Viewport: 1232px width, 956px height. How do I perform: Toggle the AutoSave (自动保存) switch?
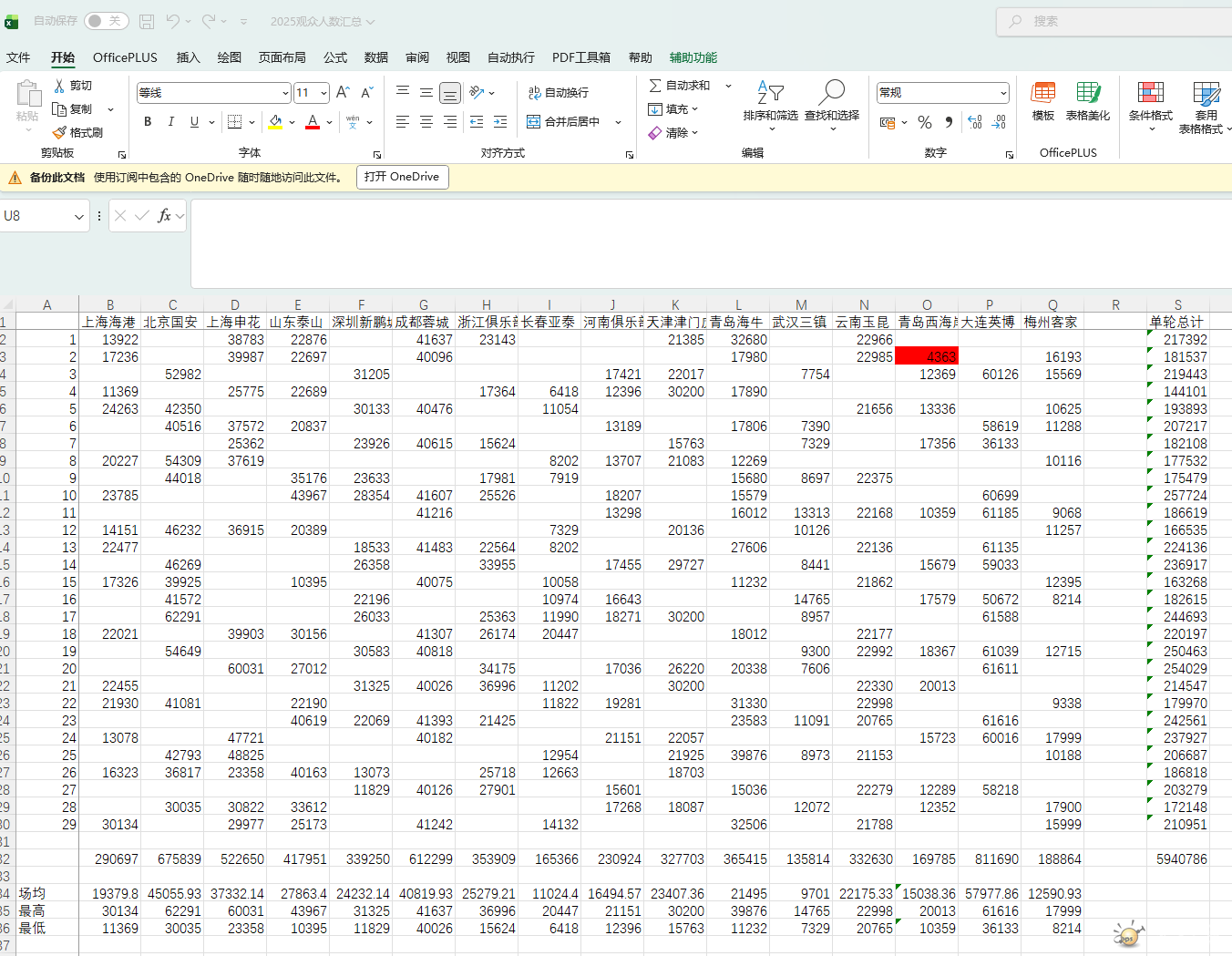click(x=106, y=21)
